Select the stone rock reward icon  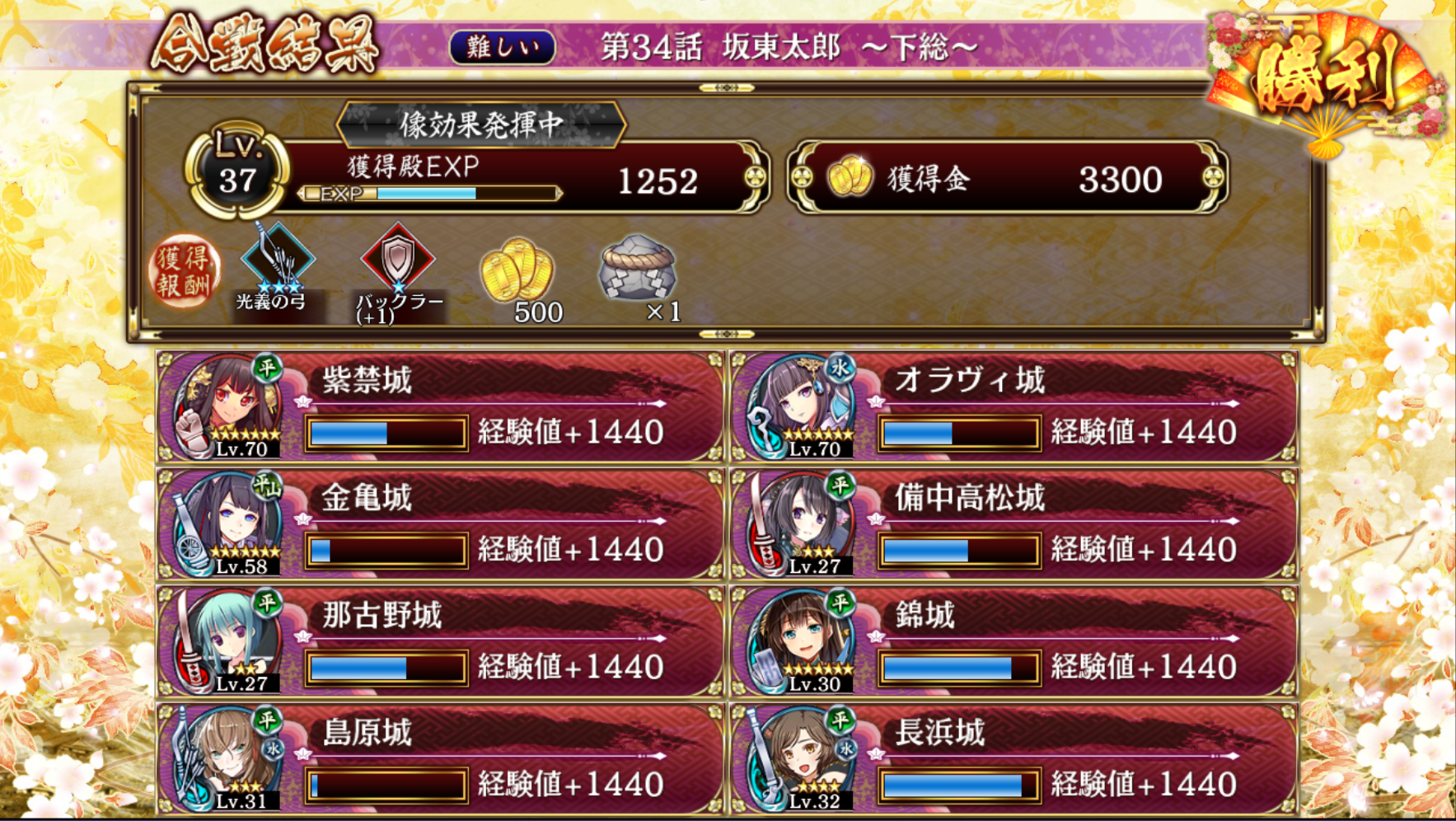pyautogui.click(x=637, y=266)
